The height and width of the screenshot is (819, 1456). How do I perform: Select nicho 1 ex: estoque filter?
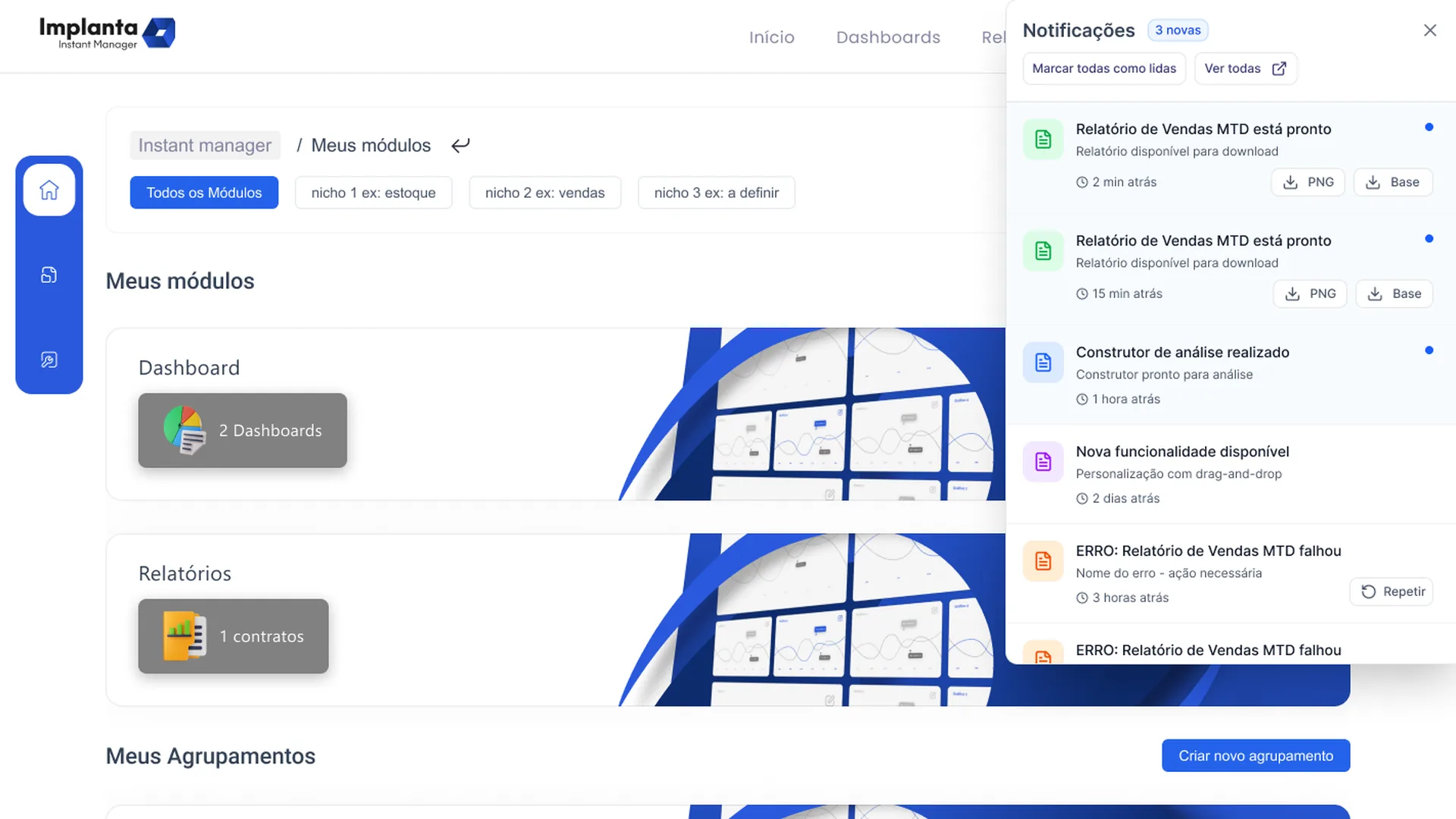(373, 193)
